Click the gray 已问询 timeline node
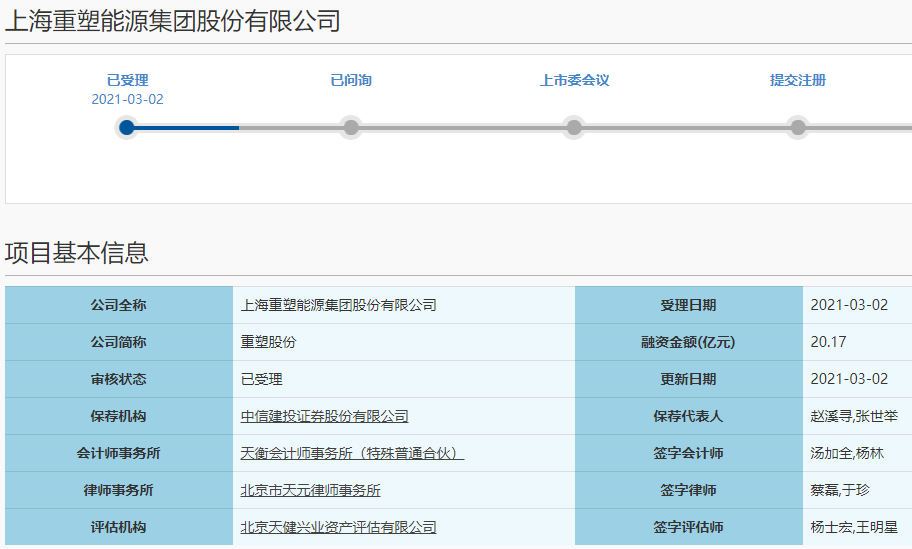Screen dimensions: 912x549 pyautogui.click(x=350, y=127)
